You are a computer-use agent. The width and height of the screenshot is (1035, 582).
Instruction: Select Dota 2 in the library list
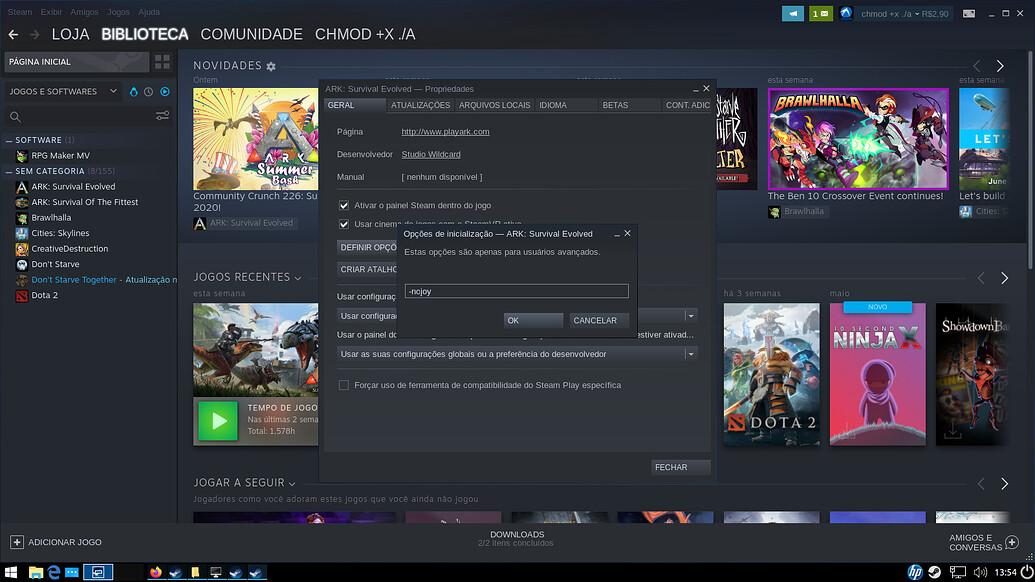(x=44, y=295)
